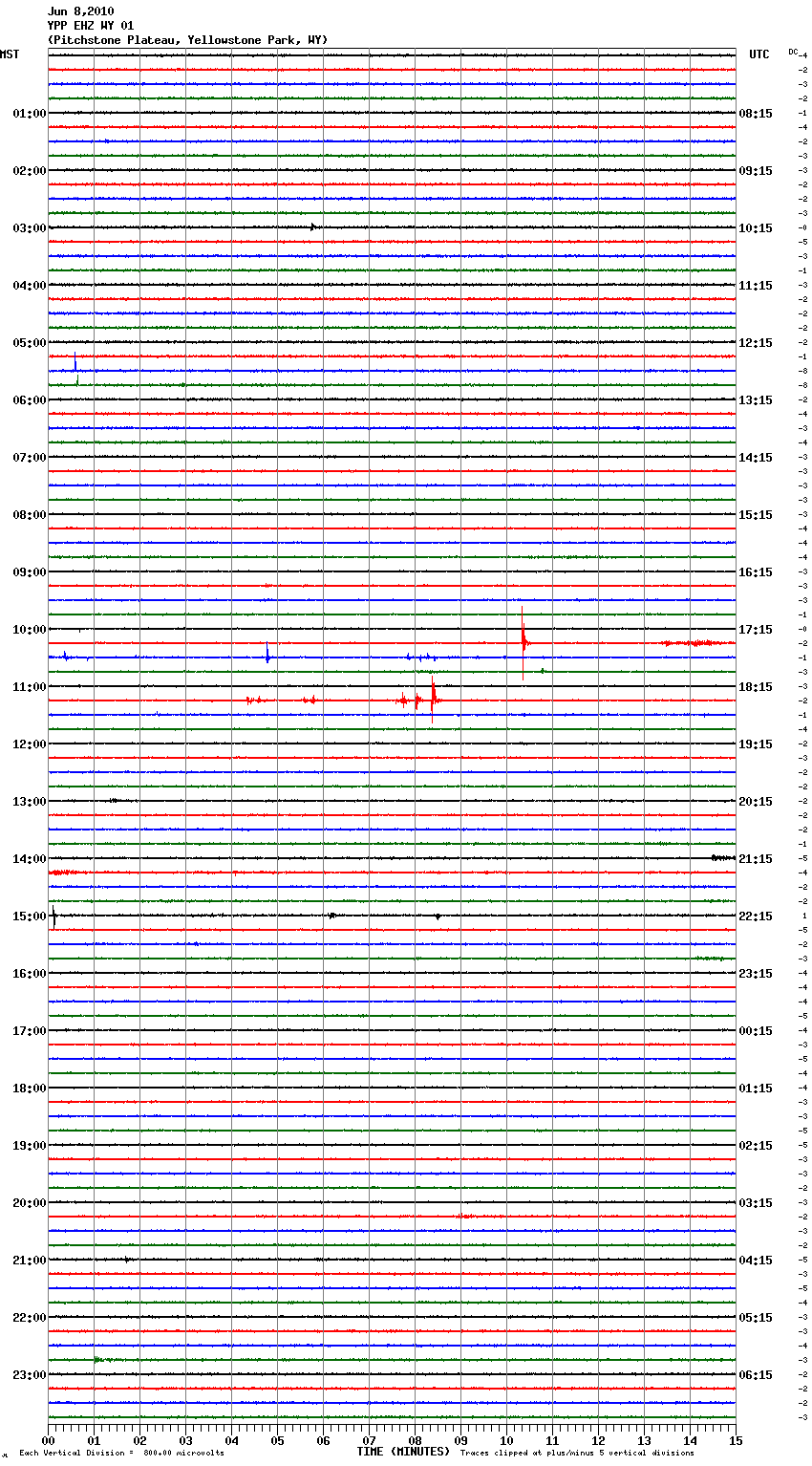Image resolution: width=812 pixels, height=1466 pixels.
Task: Click the DC column header
Action: click(793, 52)
